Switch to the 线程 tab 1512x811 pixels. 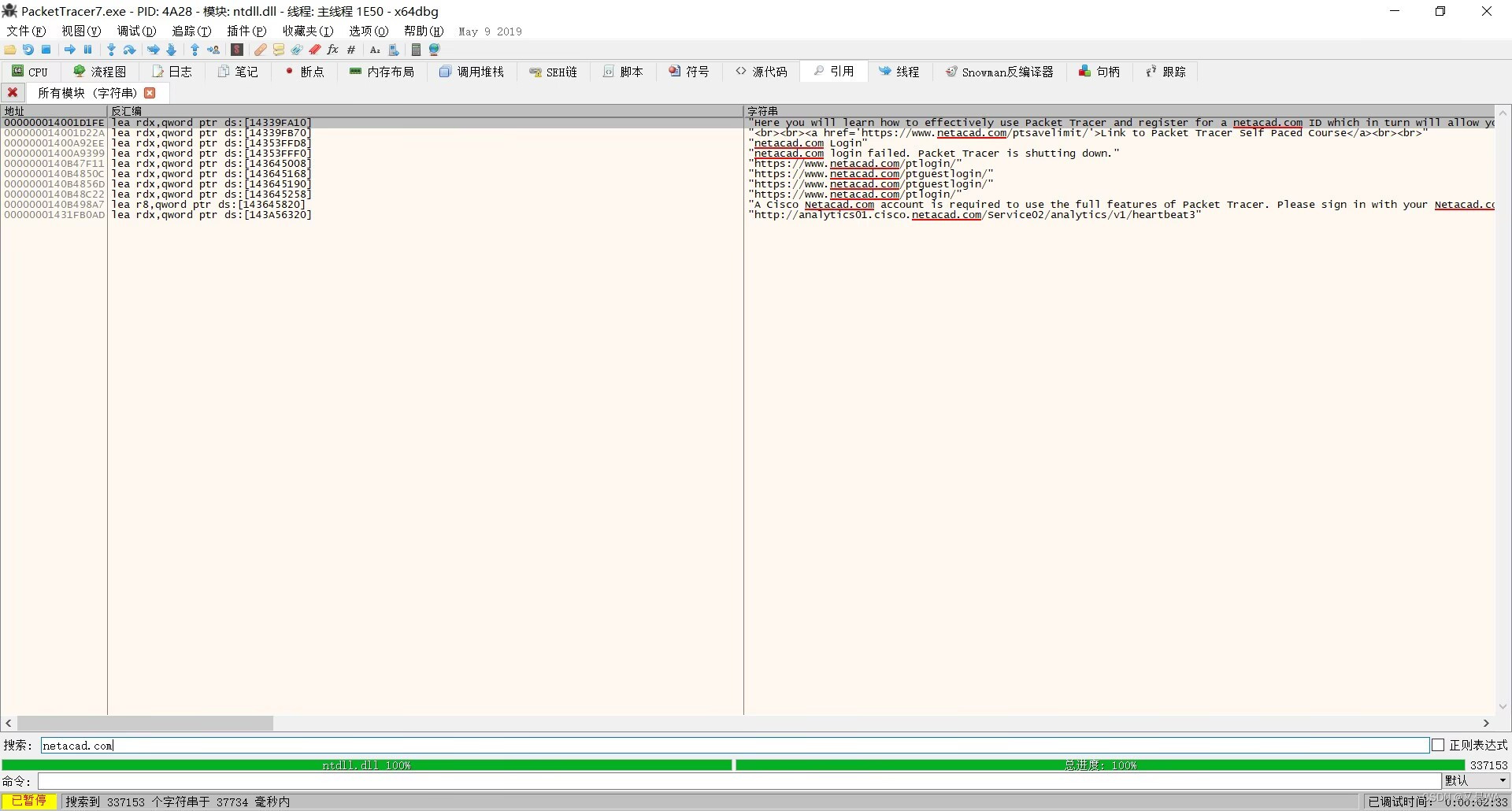[899, 72]
